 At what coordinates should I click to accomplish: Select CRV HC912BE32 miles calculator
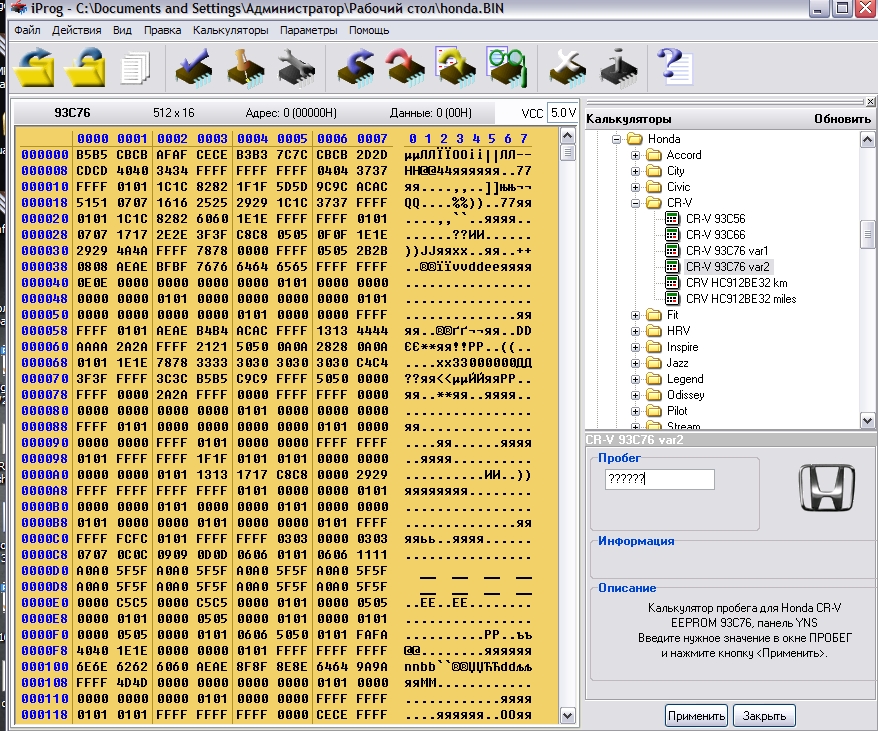coord(741,299)
